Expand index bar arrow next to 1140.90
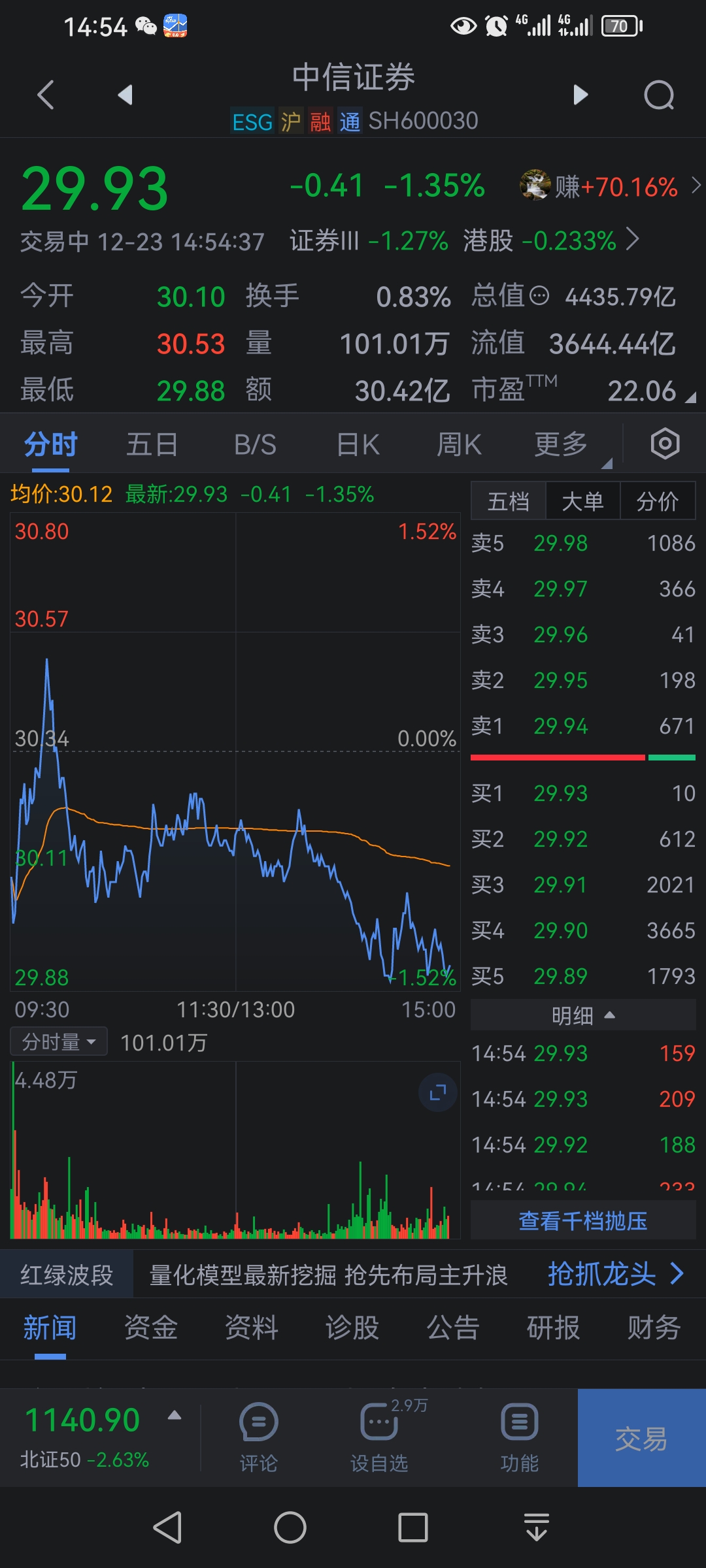This screenshot has height=1568, width=706. point(175,1416)
